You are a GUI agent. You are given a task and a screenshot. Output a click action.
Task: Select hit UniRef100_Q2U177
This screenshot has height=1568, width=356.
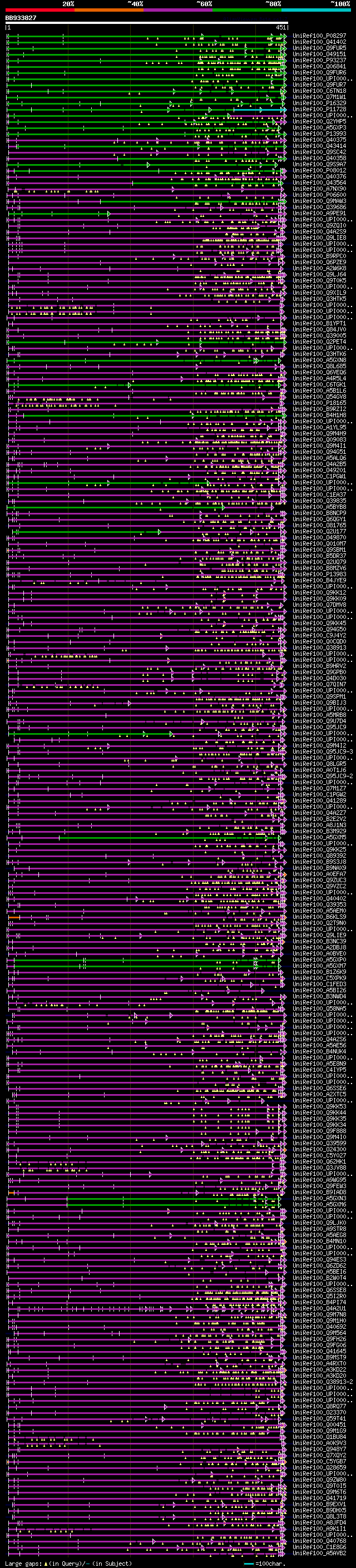[319, 531]
